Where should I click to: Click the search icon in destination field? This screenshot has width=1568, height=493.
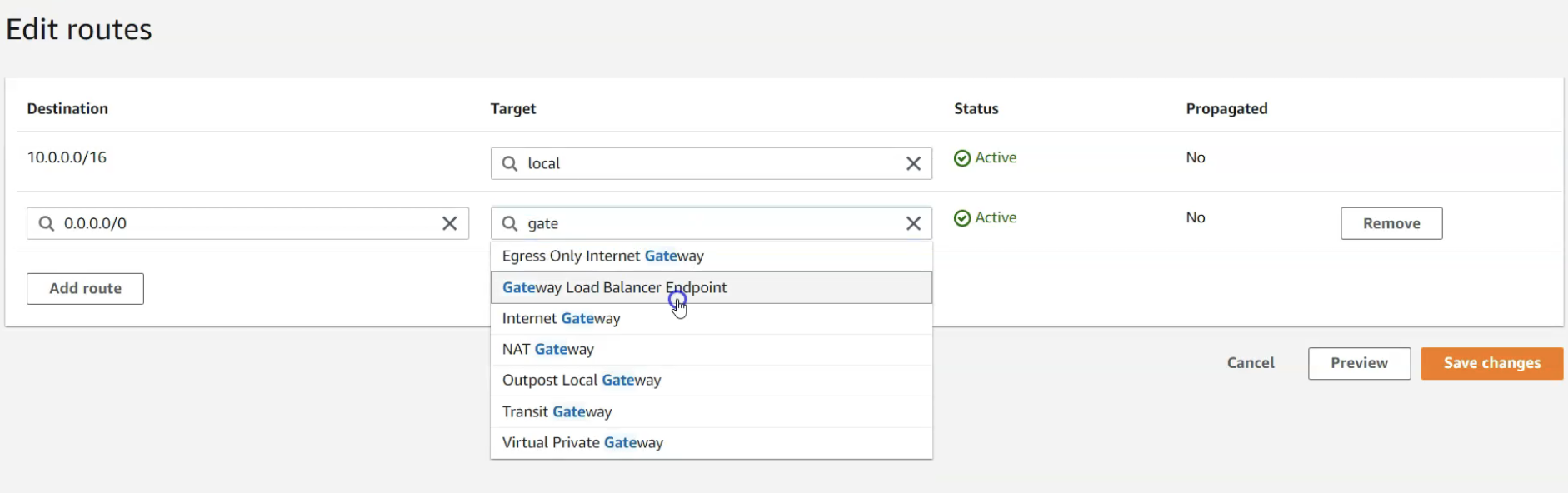pos(47,223)
